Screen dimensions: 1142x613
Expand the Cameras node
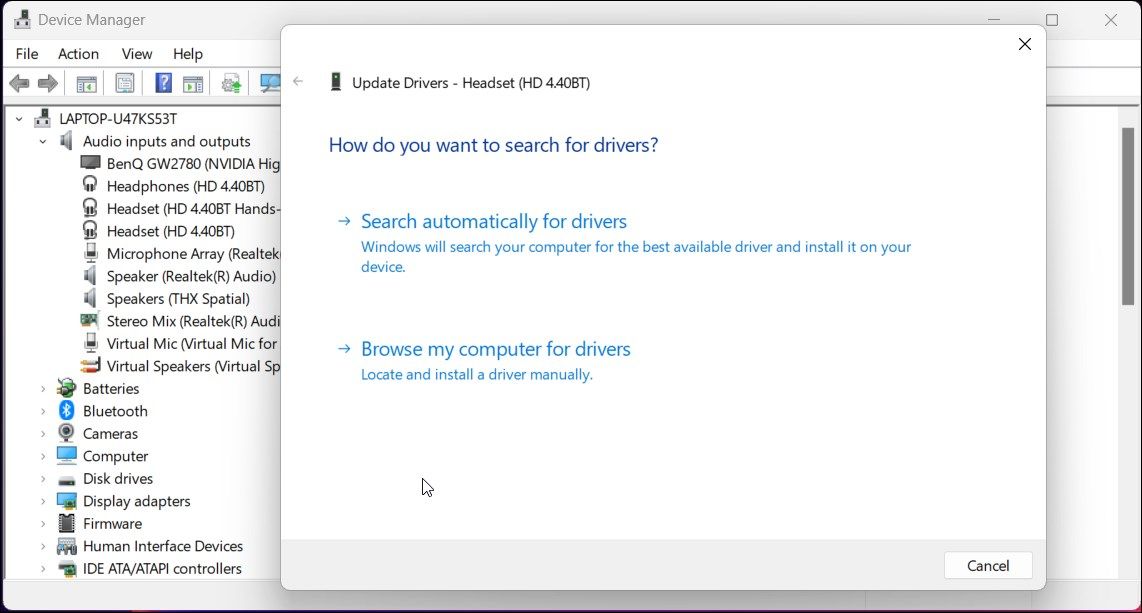[x=43, y=434]
